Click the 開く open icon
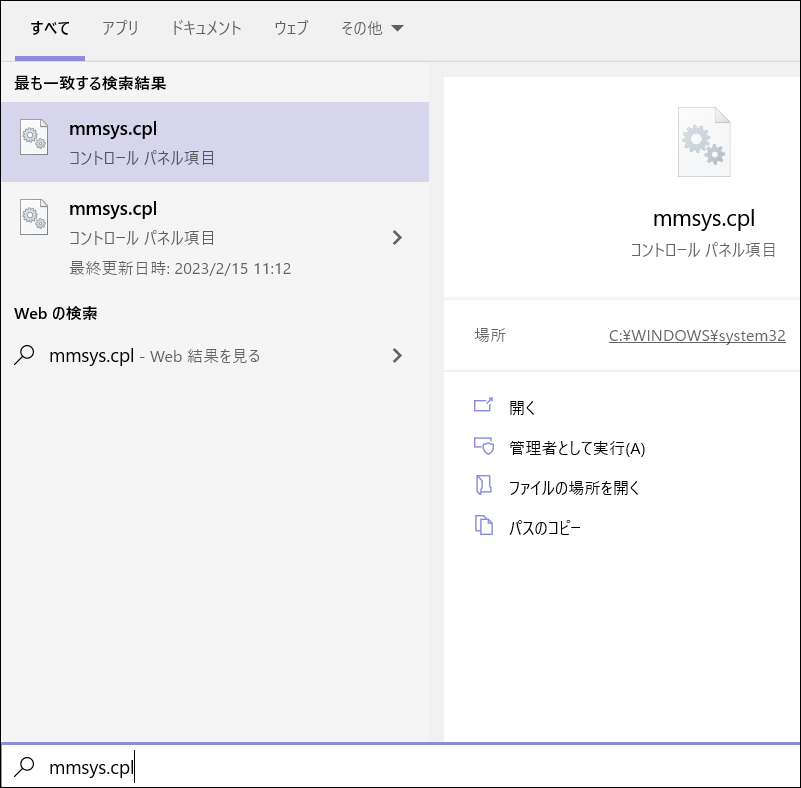 [x=484, y=406]
